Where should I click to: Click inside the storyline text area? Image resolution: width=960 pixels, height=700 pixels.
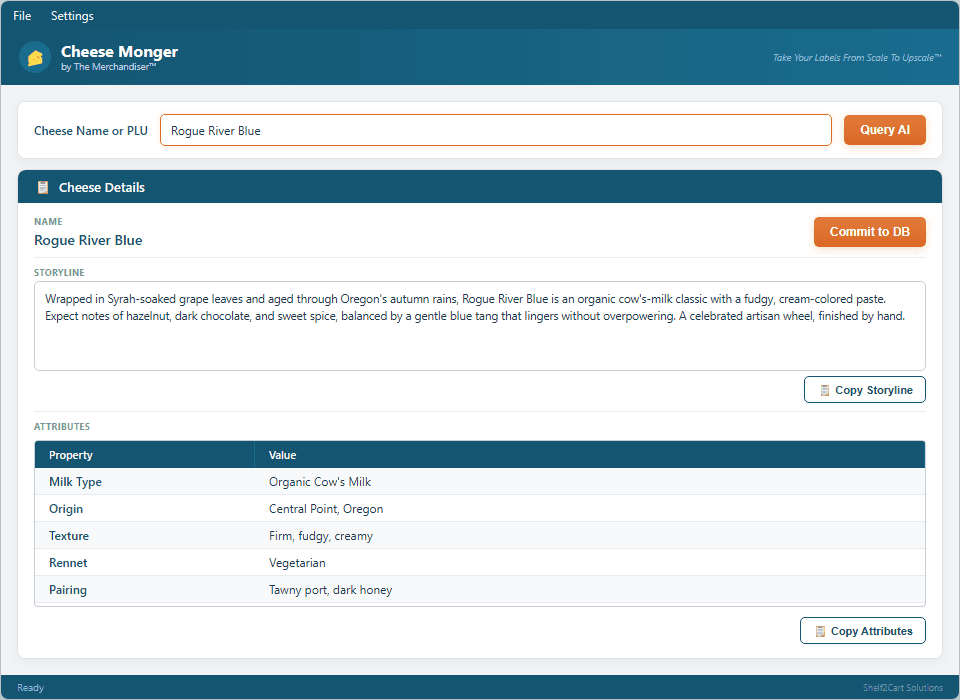click(479, 326)
